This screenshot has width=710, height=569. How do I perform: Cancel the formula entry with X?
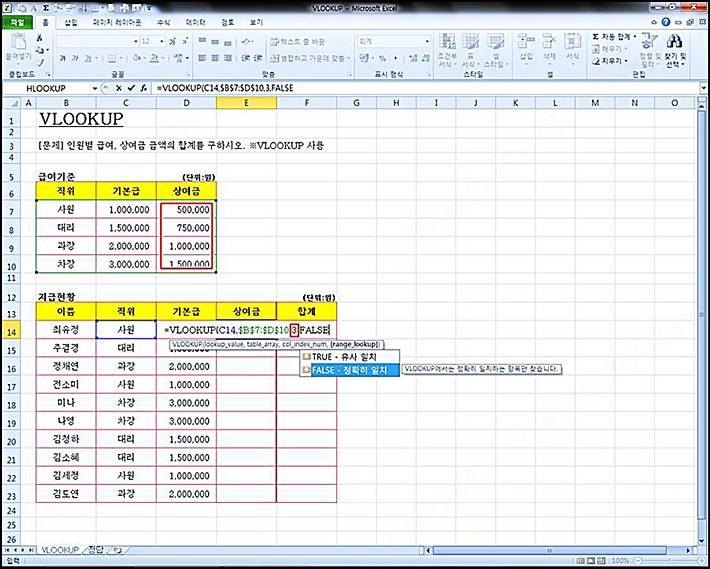pos(119,88)
